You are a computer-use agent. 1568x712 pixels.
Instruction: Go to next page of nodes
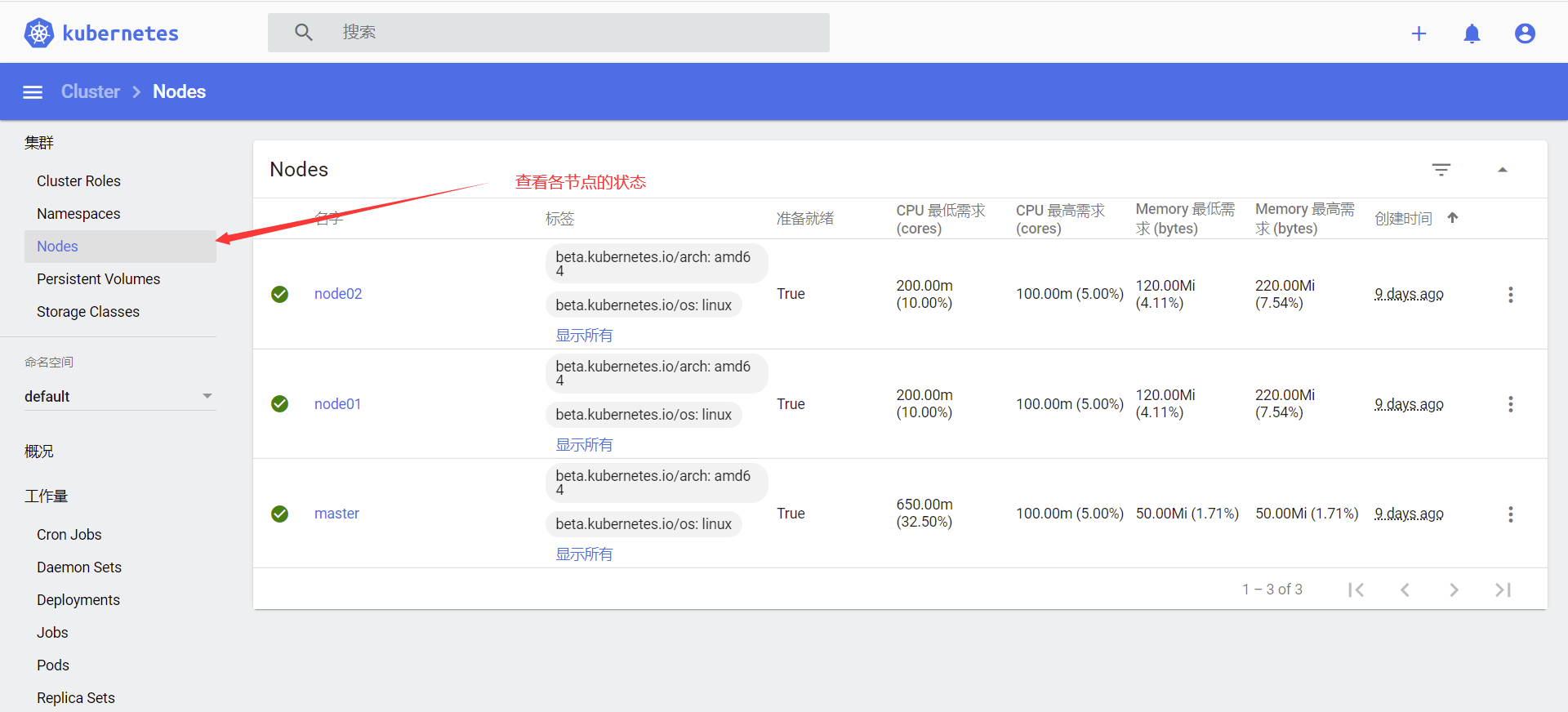click(1454, 590)
